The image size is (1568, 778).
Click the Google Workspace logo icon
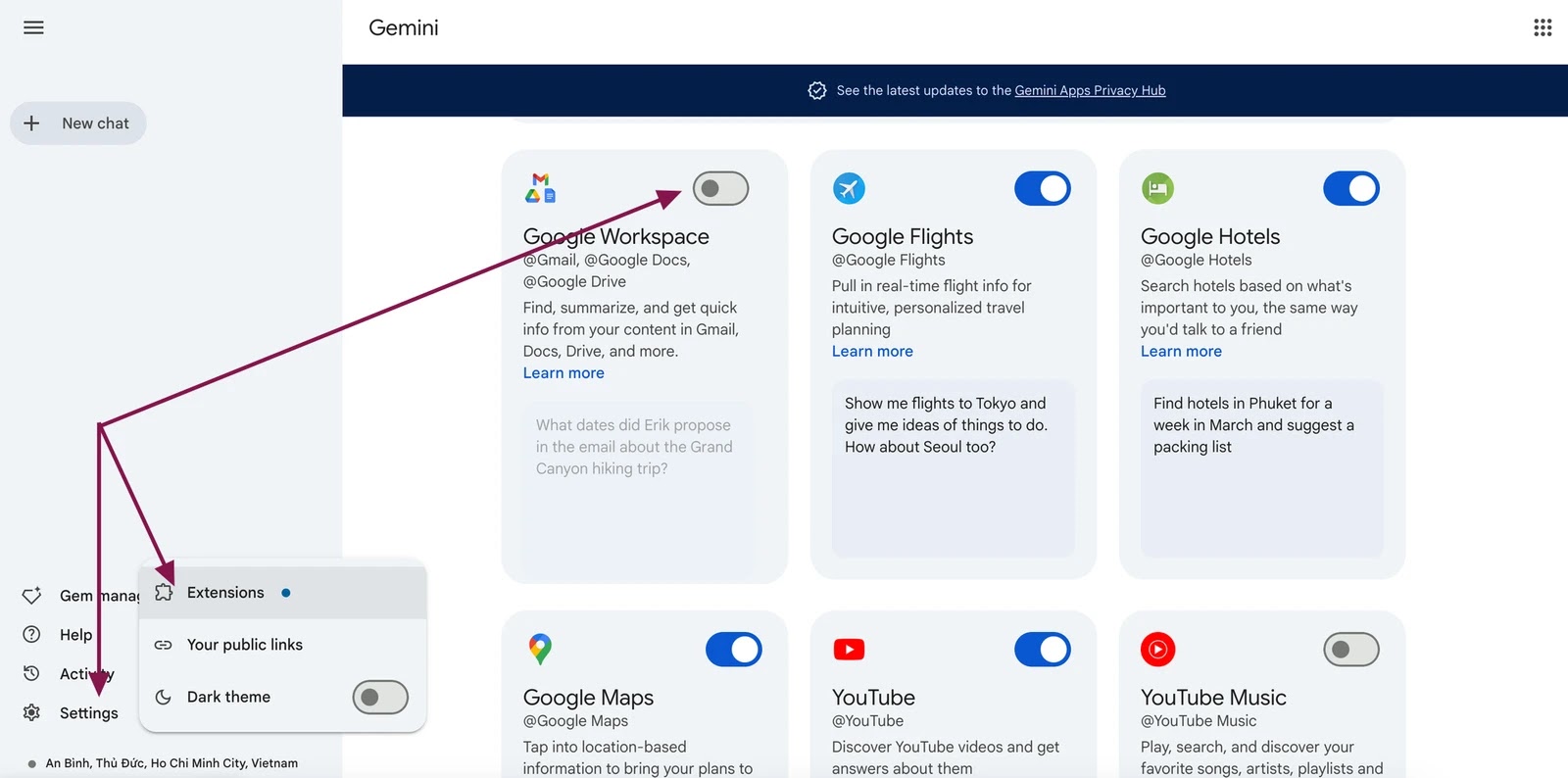click(540, 188)
